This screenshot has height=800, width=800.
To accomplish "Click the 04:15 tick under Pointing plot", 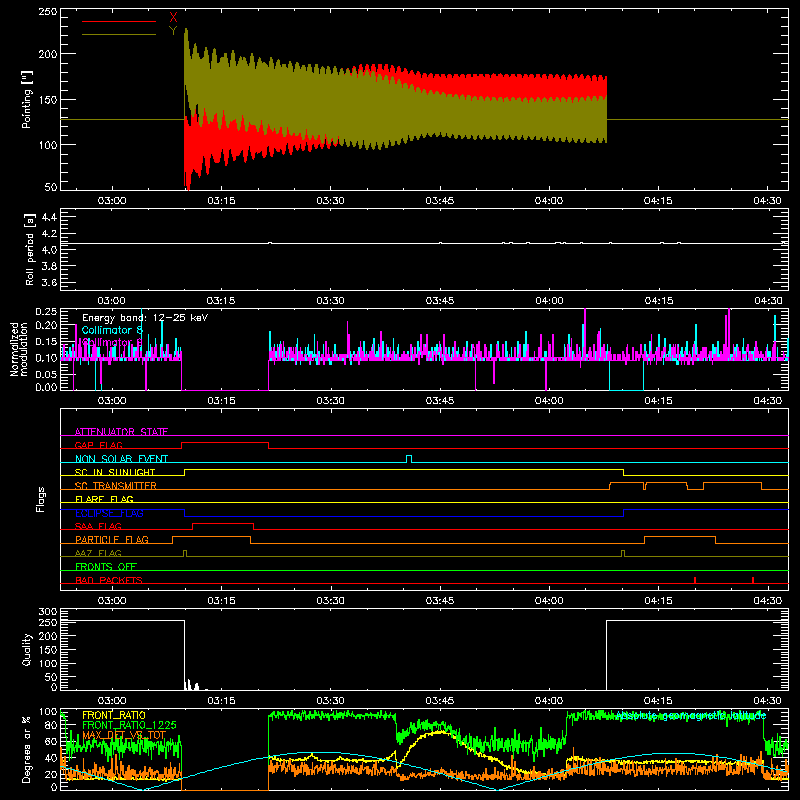I will [658, 201].
